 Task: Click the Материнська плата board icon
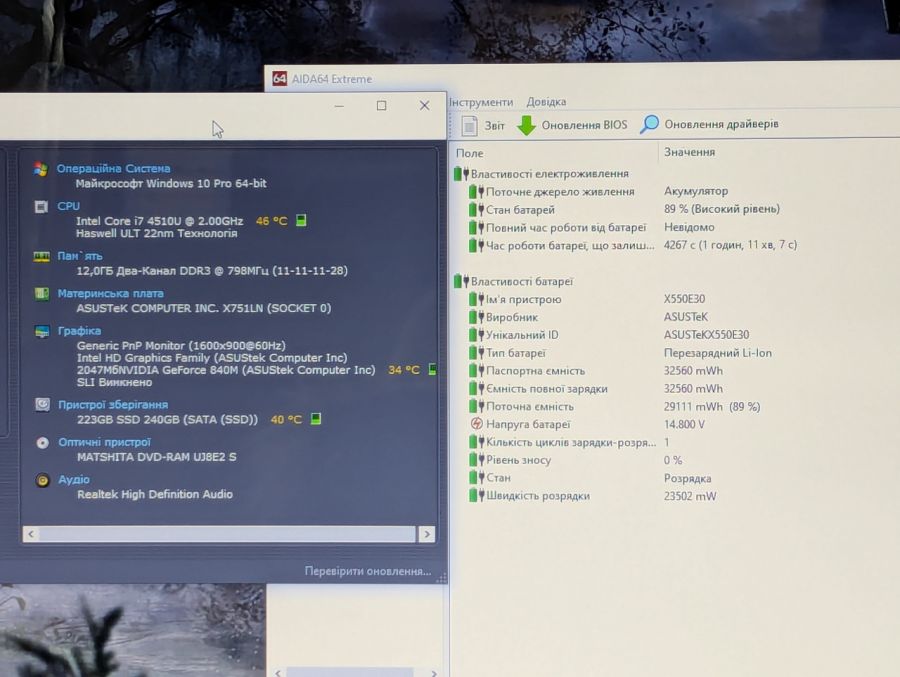point(41,293)
